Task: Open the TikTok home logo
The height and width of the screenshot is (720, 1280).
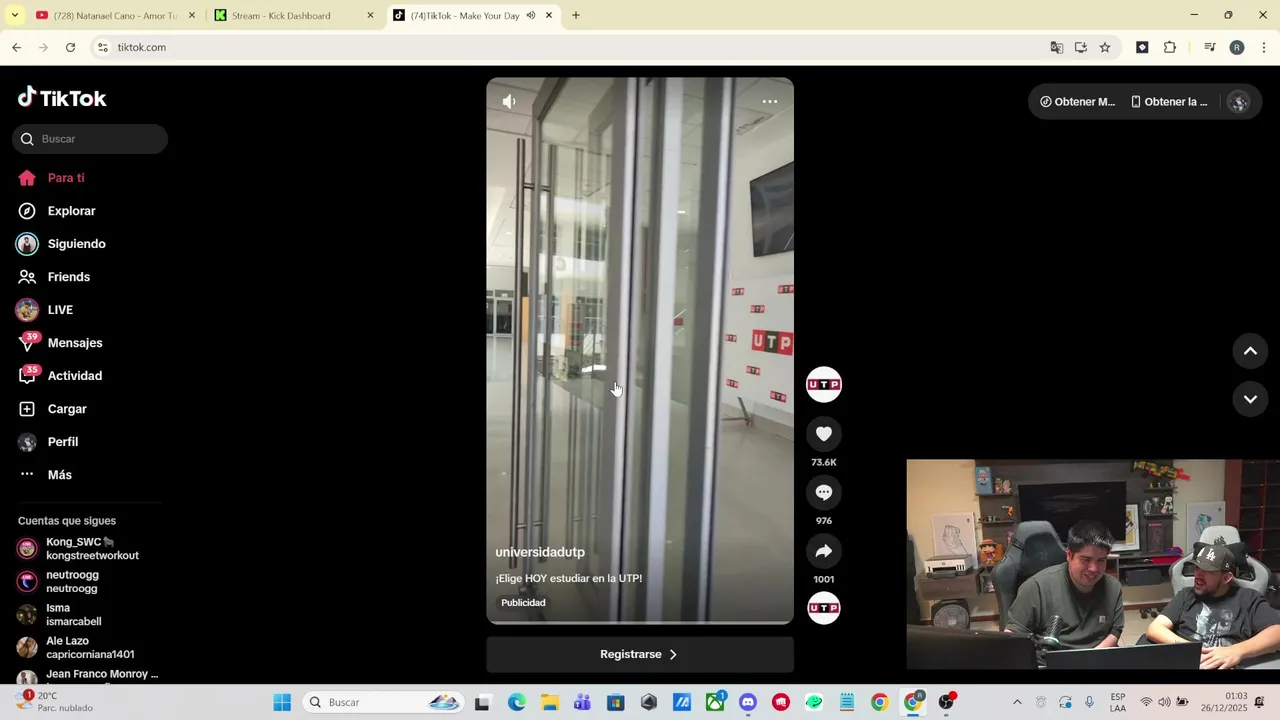Action: pos(62,98)
